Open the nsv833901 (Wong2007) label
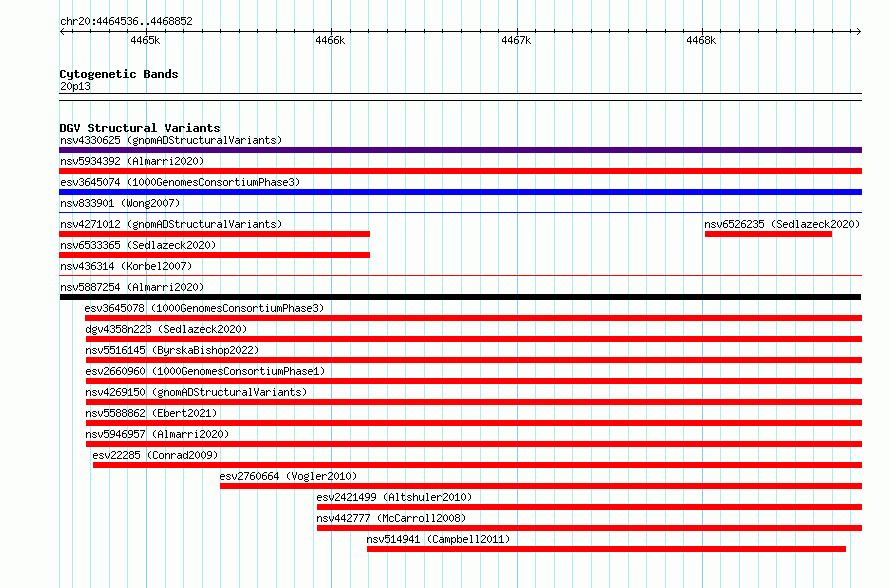 [120, 203]
